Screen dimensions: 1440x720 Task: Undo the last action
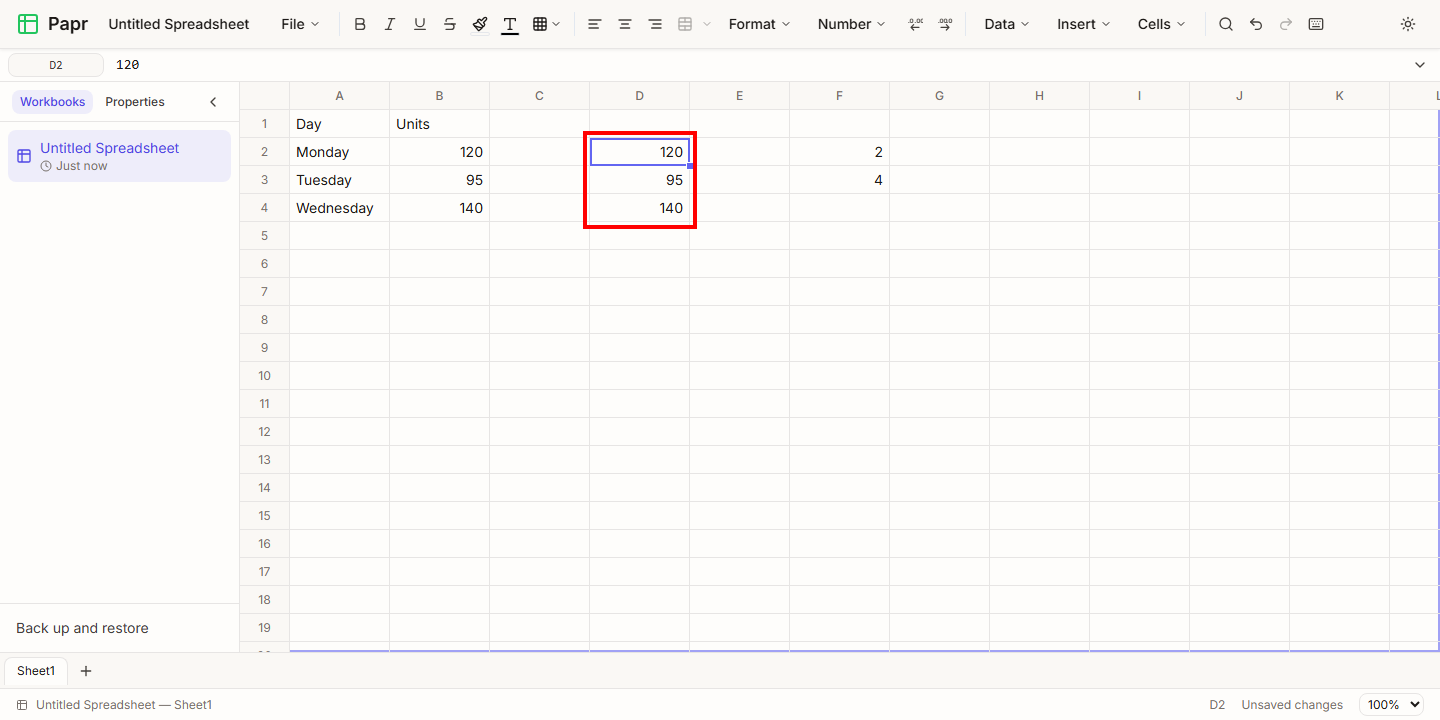(1256, 24)
